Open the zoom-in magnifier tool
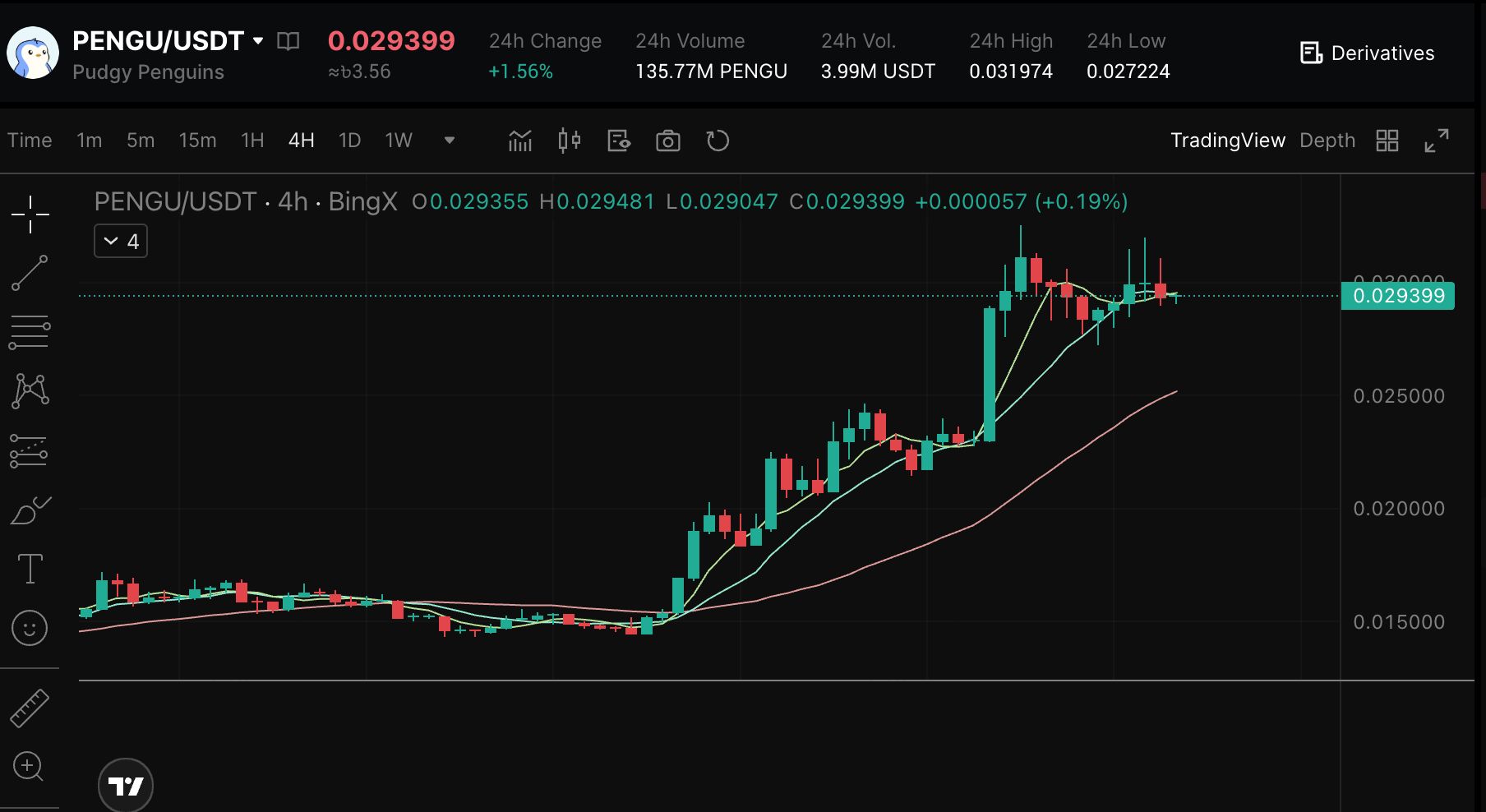The image size is (1486, 812). (30, 767)
